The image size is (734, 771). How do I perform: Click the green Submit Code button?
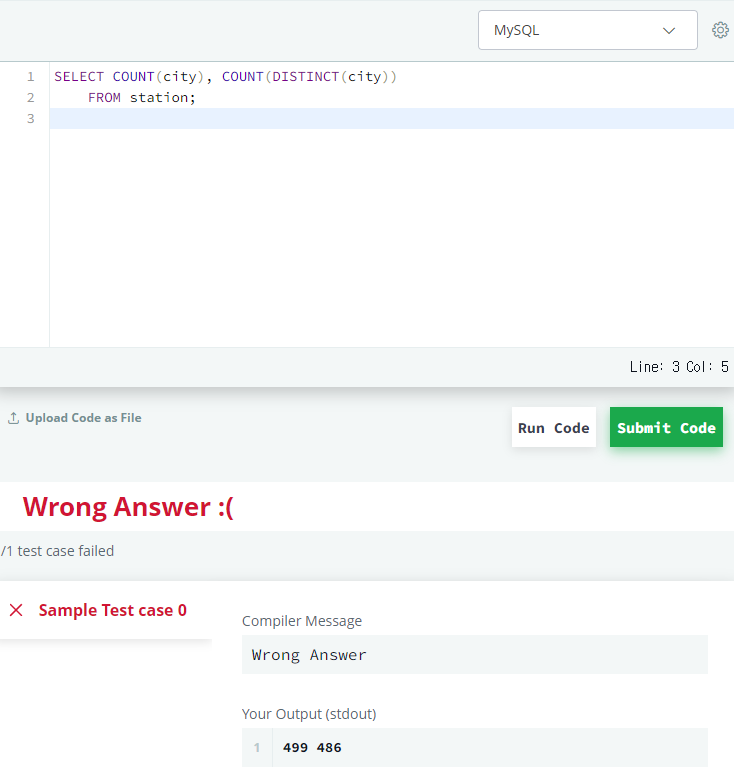pyautogui.click(x=666, y=427)
